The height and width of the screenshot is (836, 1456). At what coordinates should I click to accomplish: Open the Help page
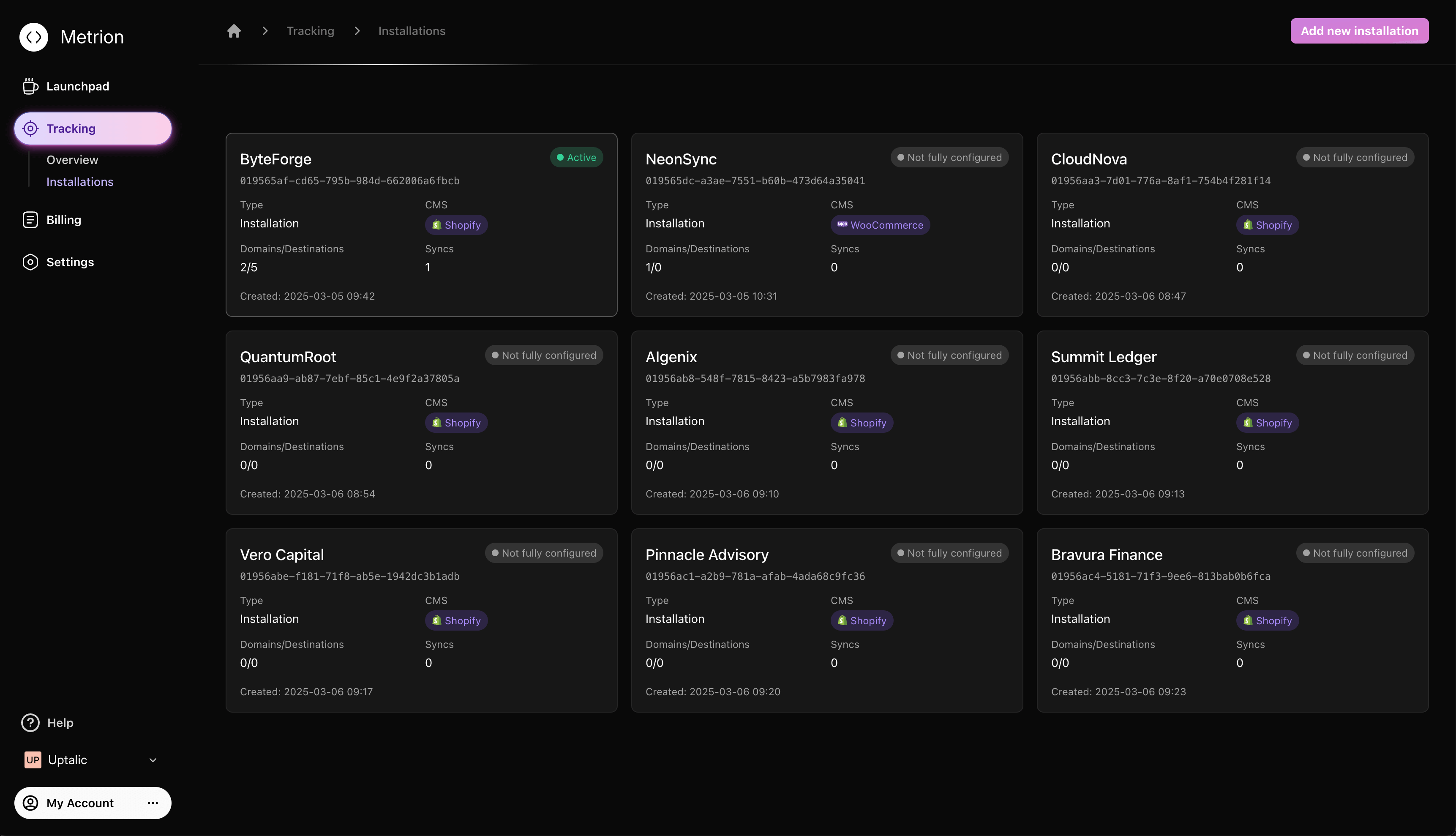tap(60, 723)
